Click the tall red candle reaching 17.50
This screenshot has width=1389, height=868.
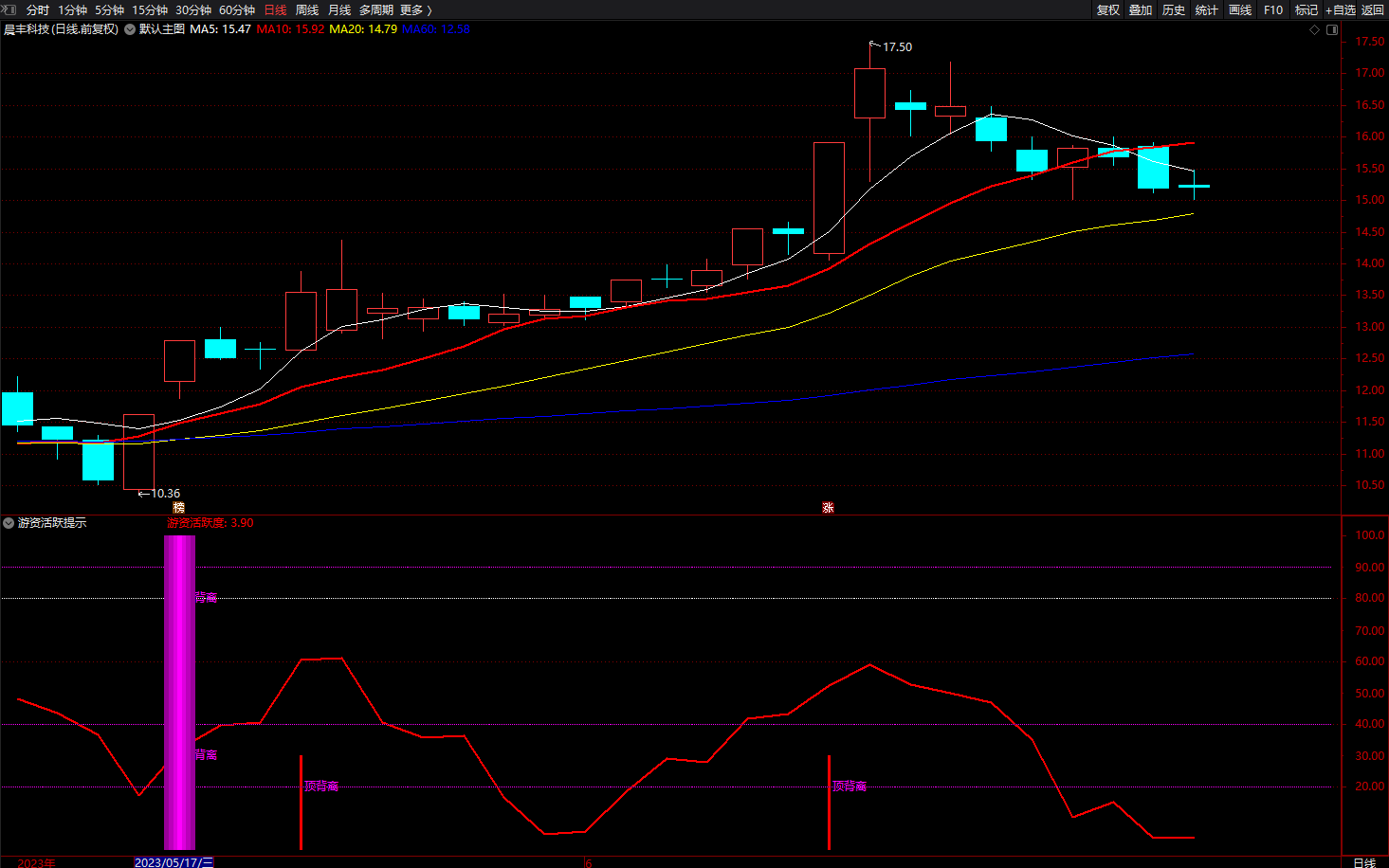click(x=869, y=93)
